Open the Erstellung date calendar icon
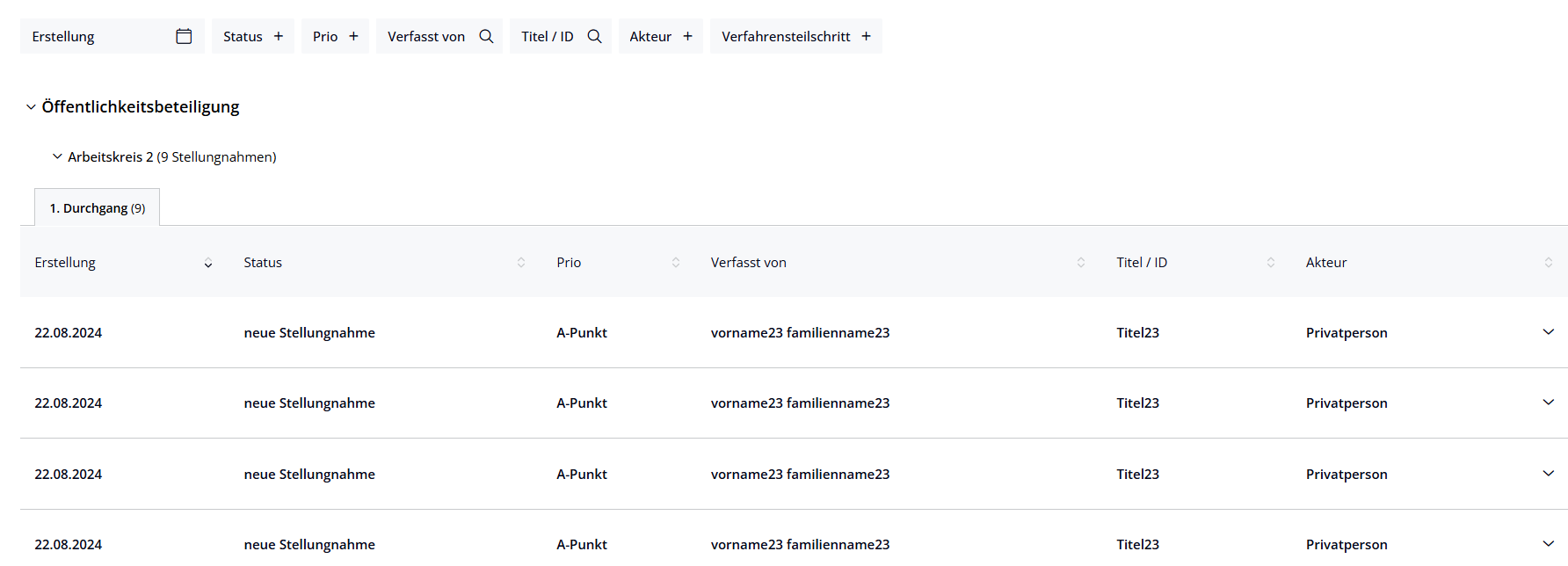 pyautogui.click(x=184, y=36)
